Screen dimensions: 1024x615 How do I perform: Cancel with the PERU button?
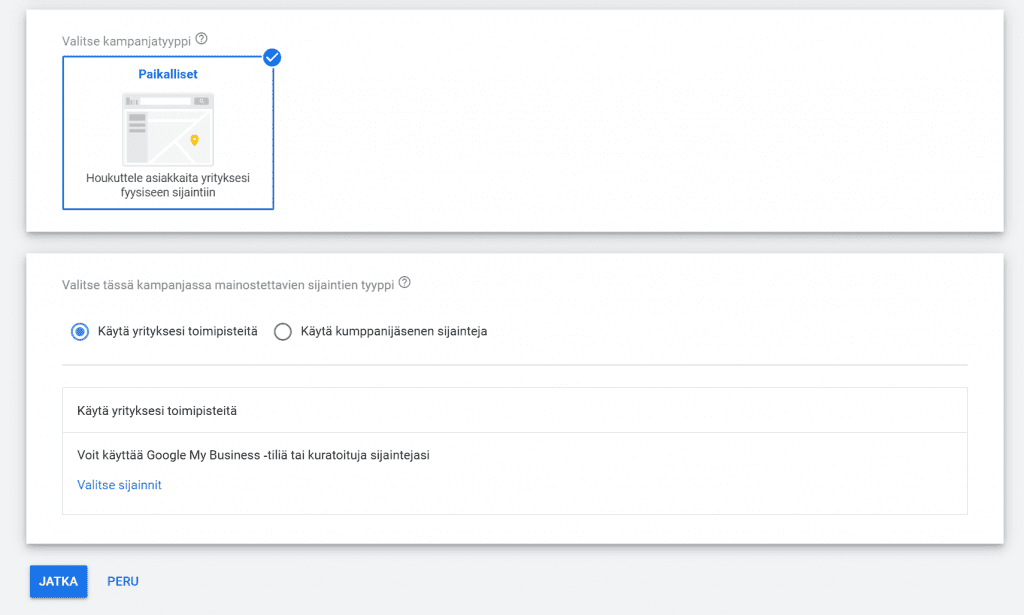click(x=123, y=581)
